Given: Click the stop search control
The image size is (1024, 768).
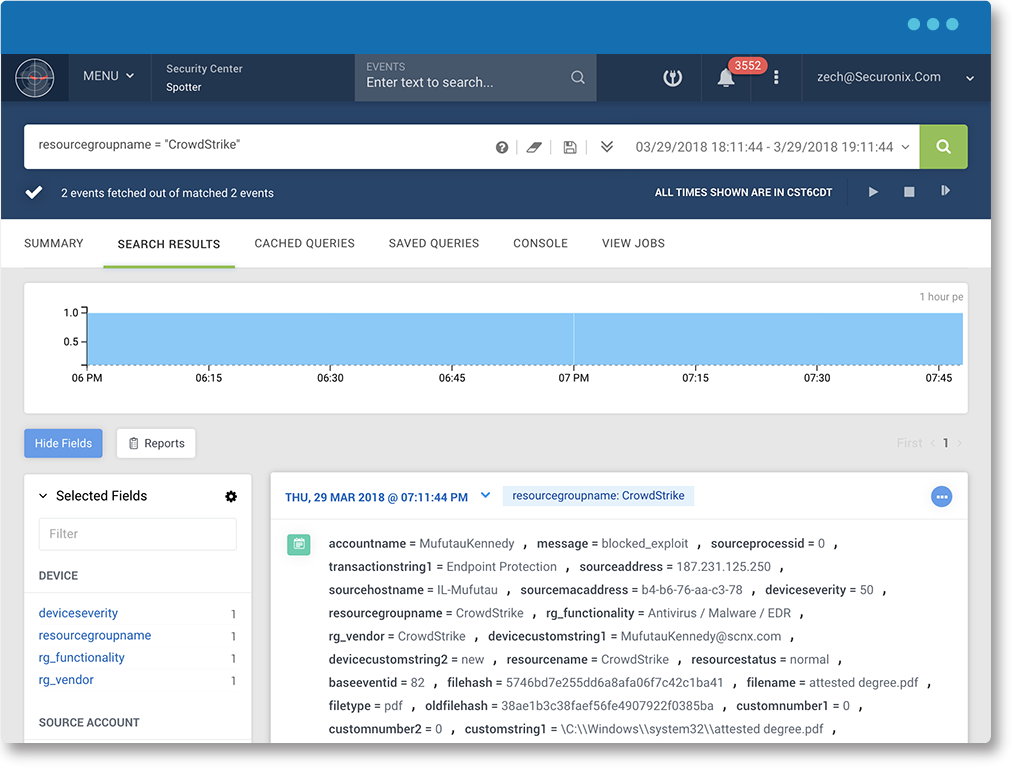Looking at the screenshot, I should point(909,191).
